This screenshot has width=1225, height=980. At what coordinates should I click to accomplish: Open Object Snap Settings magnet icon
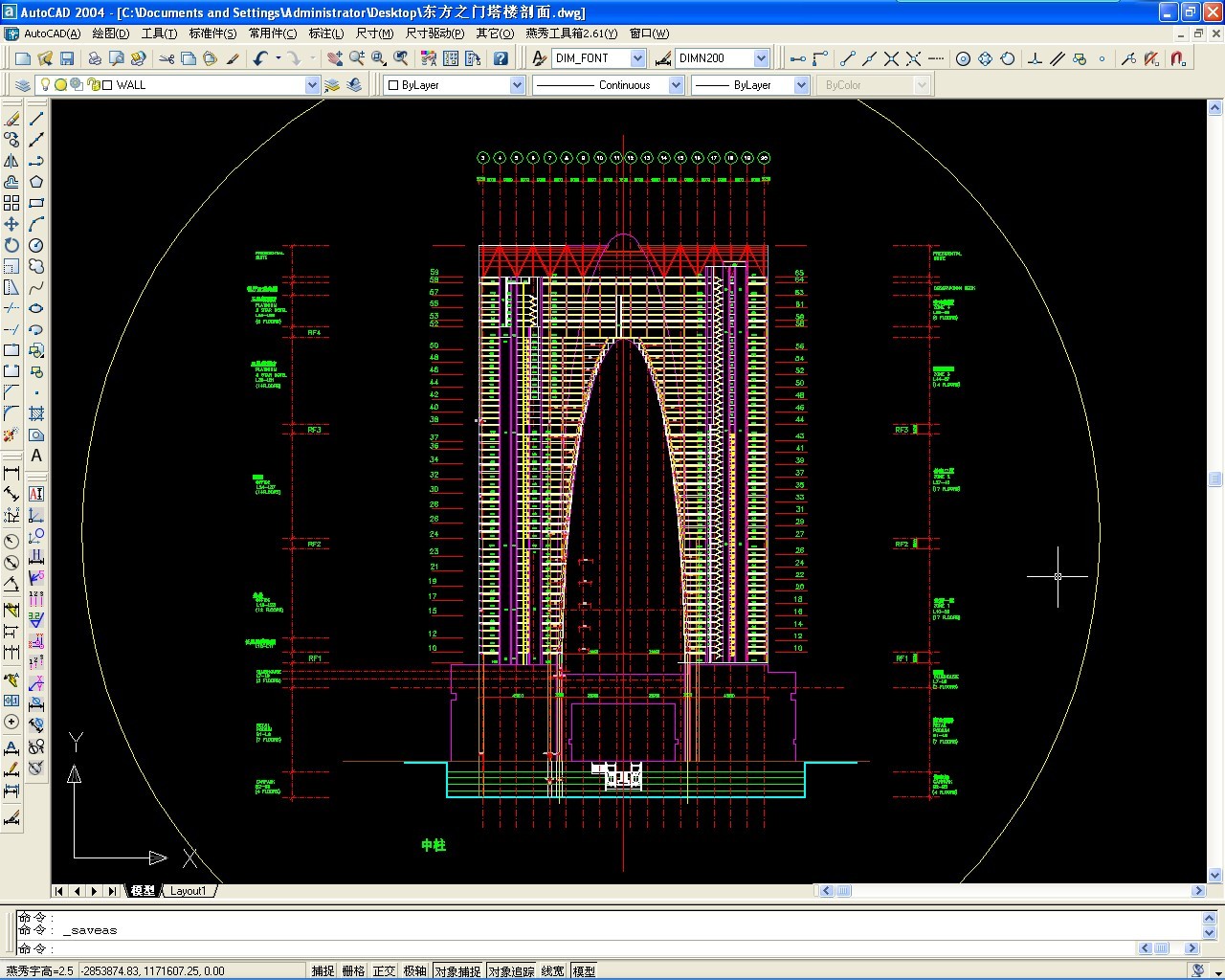pyautogui.click(x=1178, y=58)
